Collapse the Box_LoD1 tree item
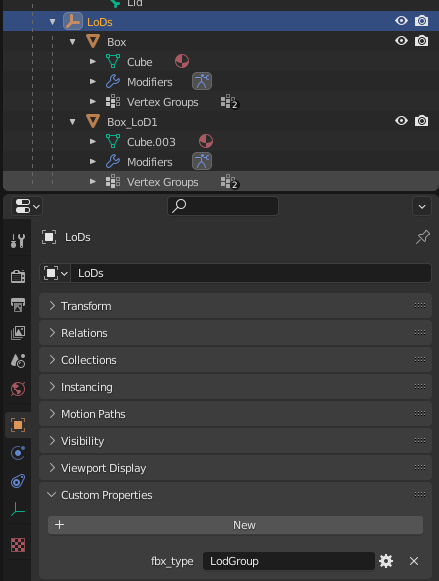 73,122
